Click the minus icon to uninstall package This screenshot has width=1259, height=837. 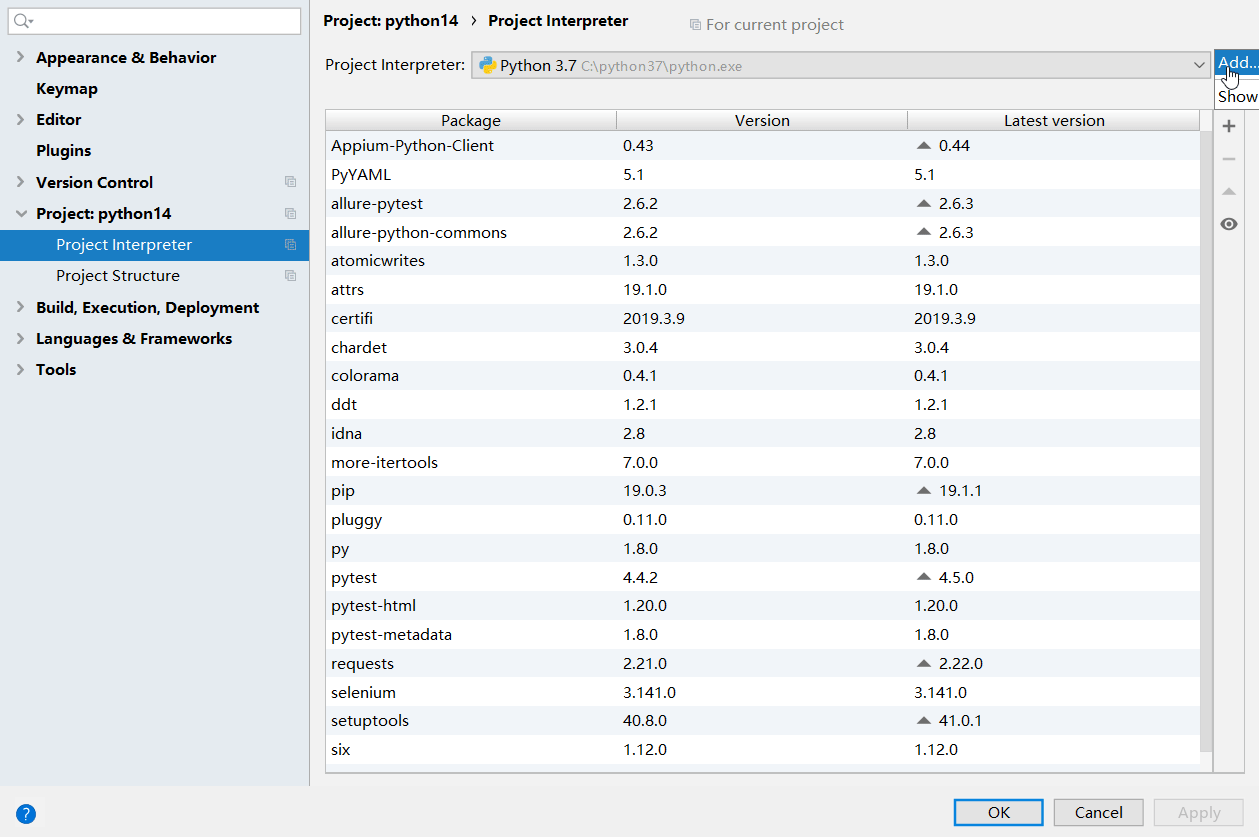coord(1229,159)
